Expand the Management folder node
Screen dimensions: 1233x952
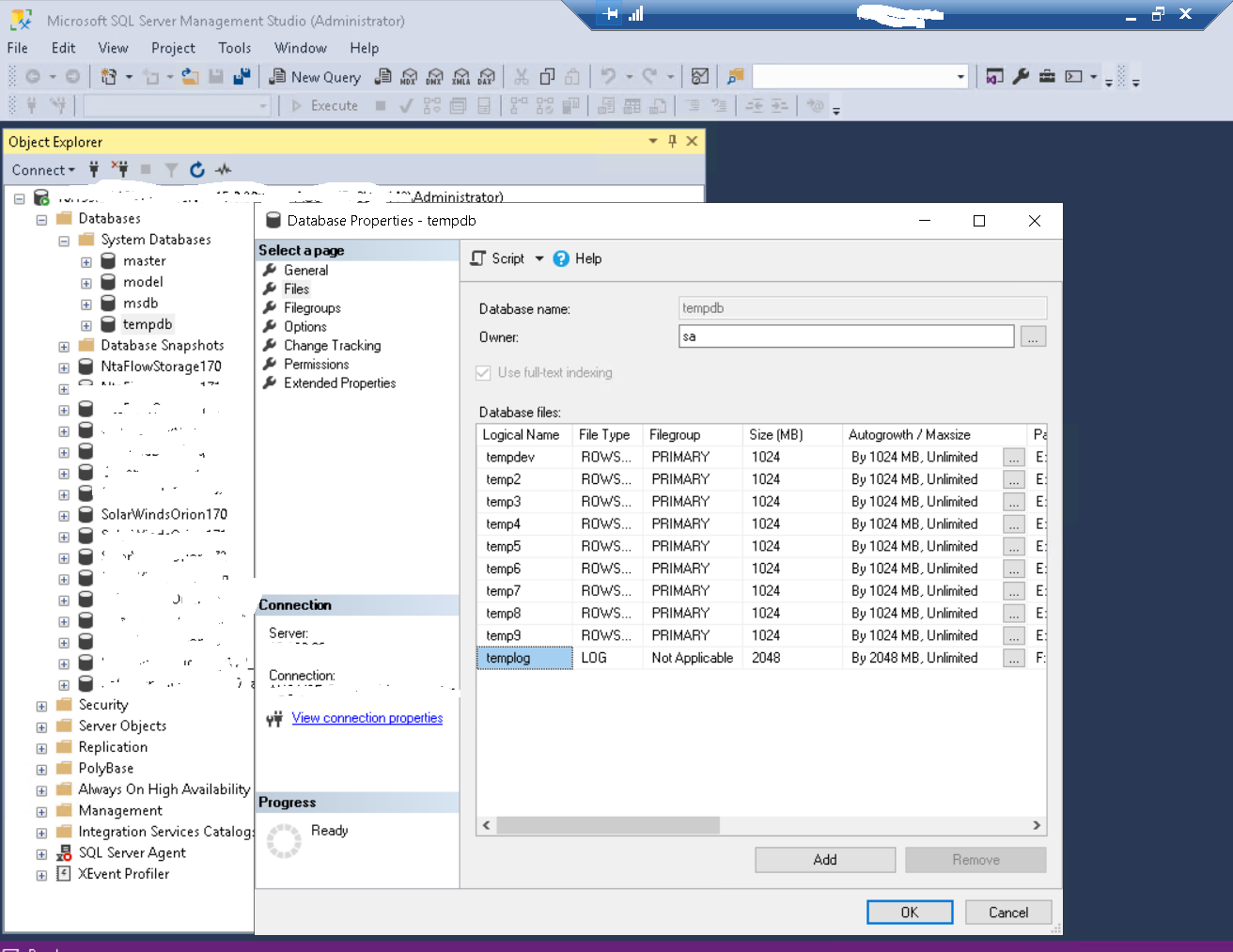point(41,812)
